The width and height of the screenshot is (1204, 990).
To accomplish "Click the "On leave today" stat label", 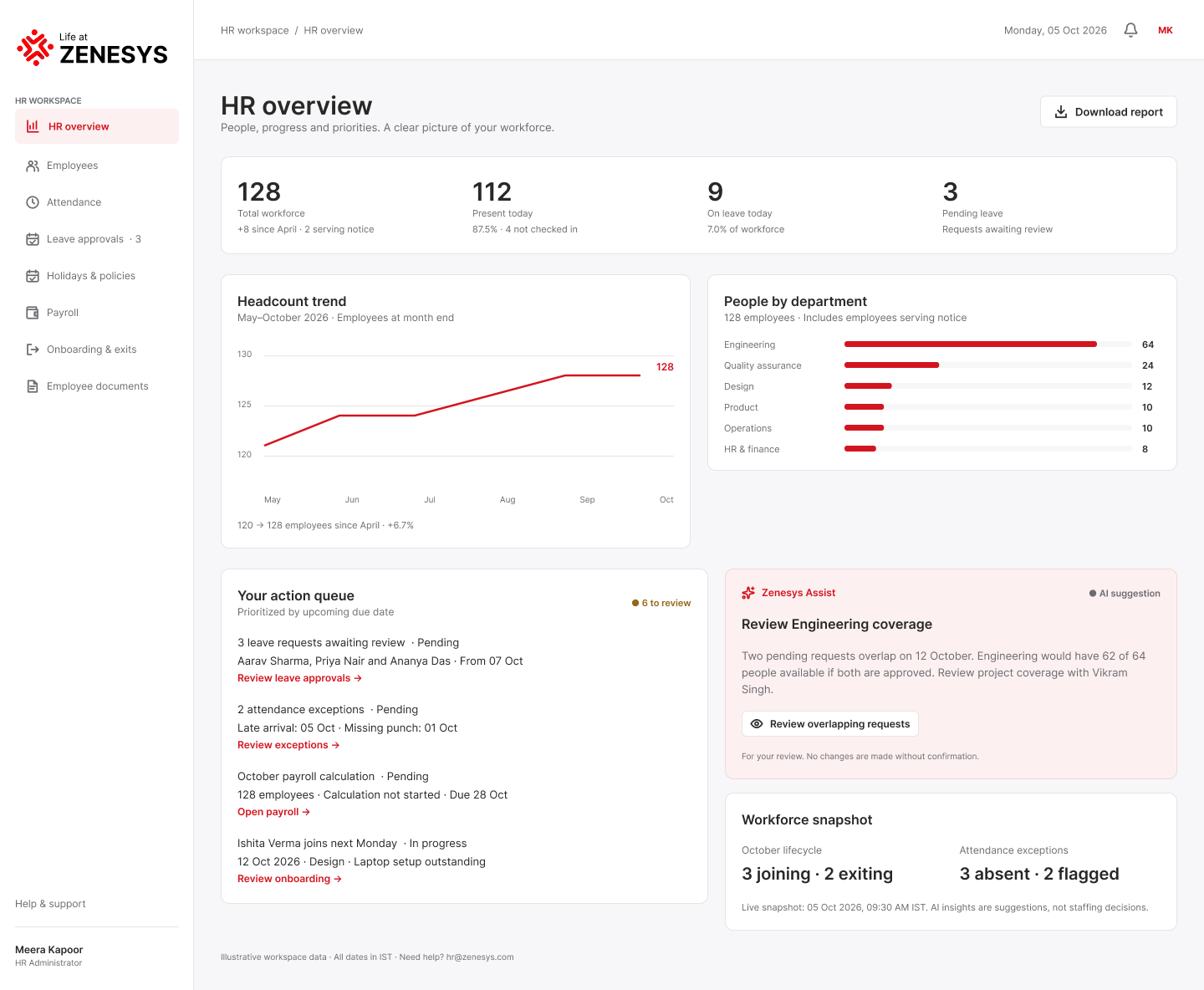I will coord(740,213).
